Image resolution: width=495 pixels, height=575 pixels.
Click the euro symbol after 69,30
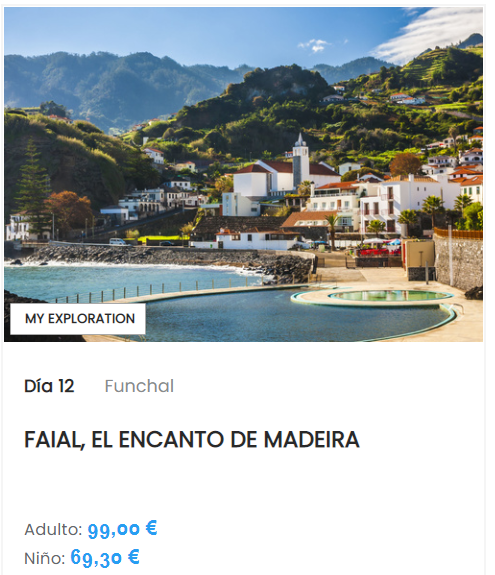(134, 556)
